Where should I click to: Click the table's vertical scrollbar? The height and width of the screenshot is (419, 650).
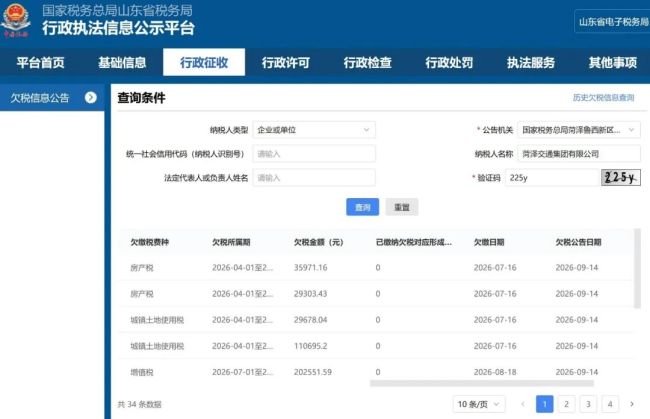(x=637, y=268)
